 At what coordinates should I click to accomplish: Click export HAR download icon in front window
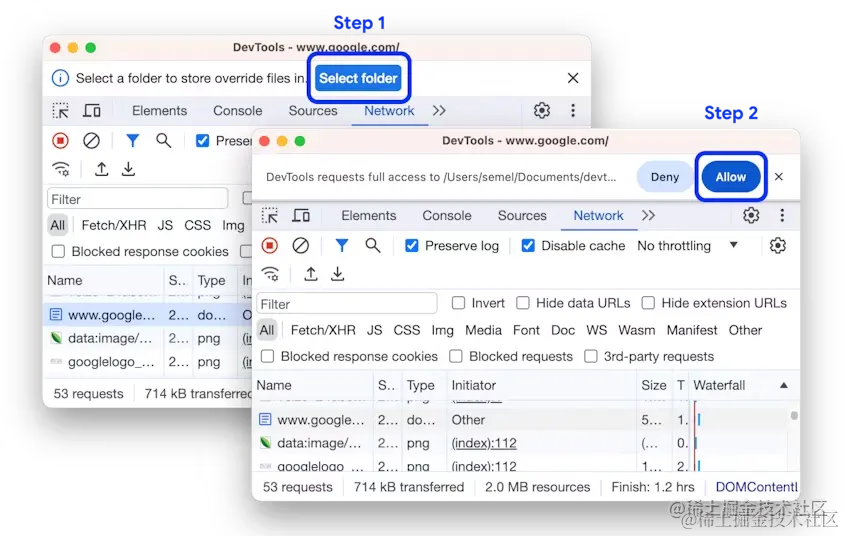point(337,274)
